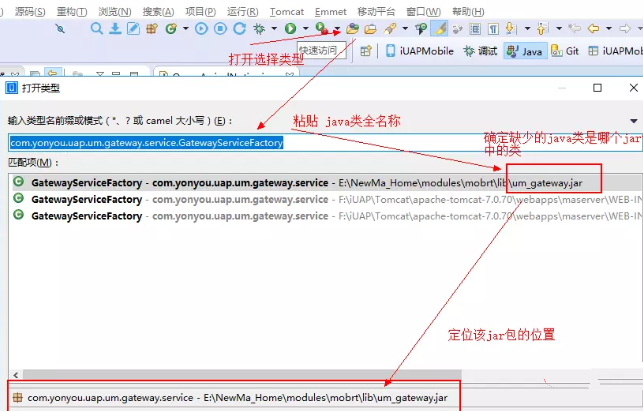Click the open task folder icon
Screen dimensions: 643x411
[370, 29]
